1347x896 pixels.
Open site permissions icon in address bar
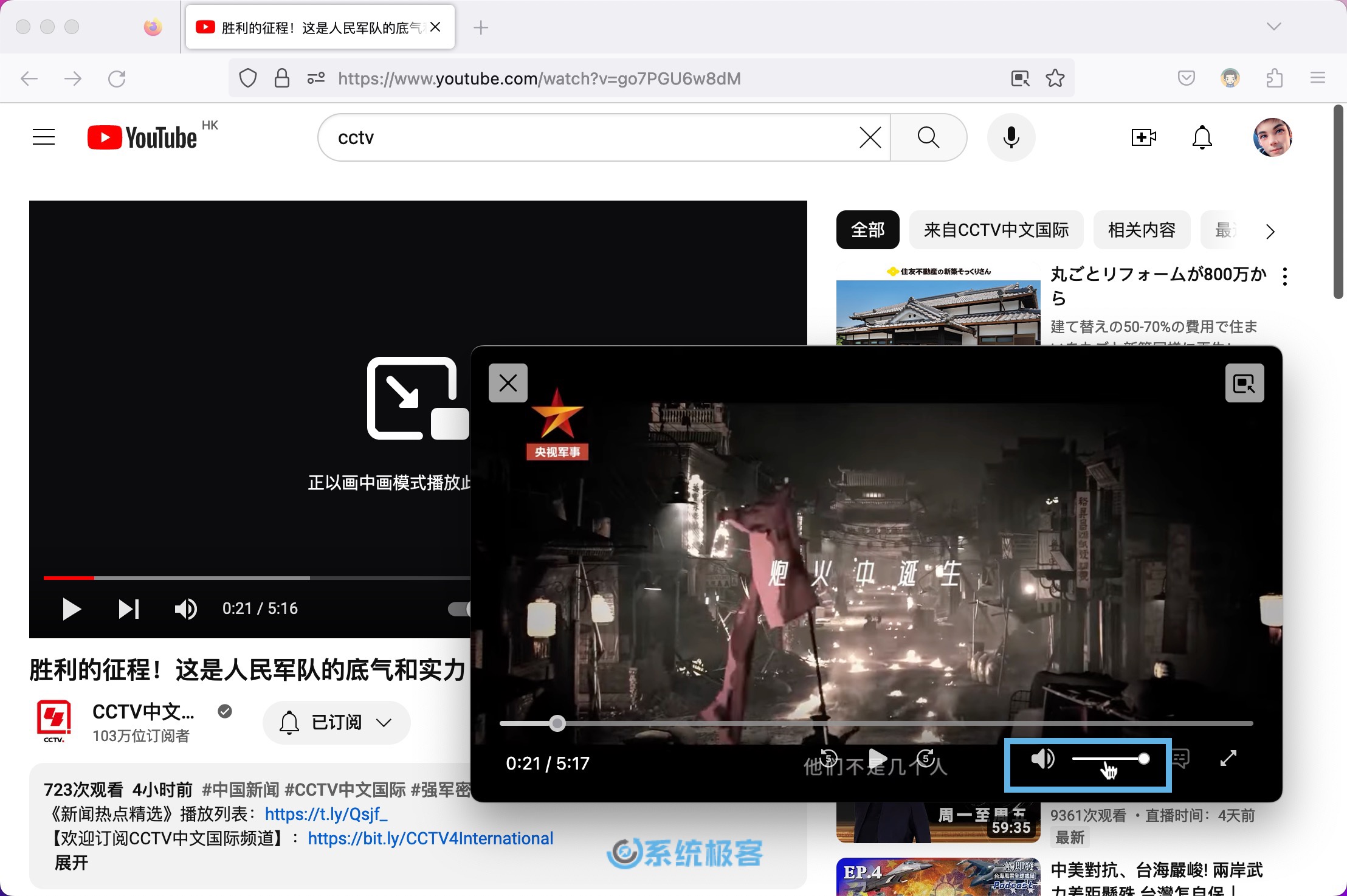click(x=316, y=78)
